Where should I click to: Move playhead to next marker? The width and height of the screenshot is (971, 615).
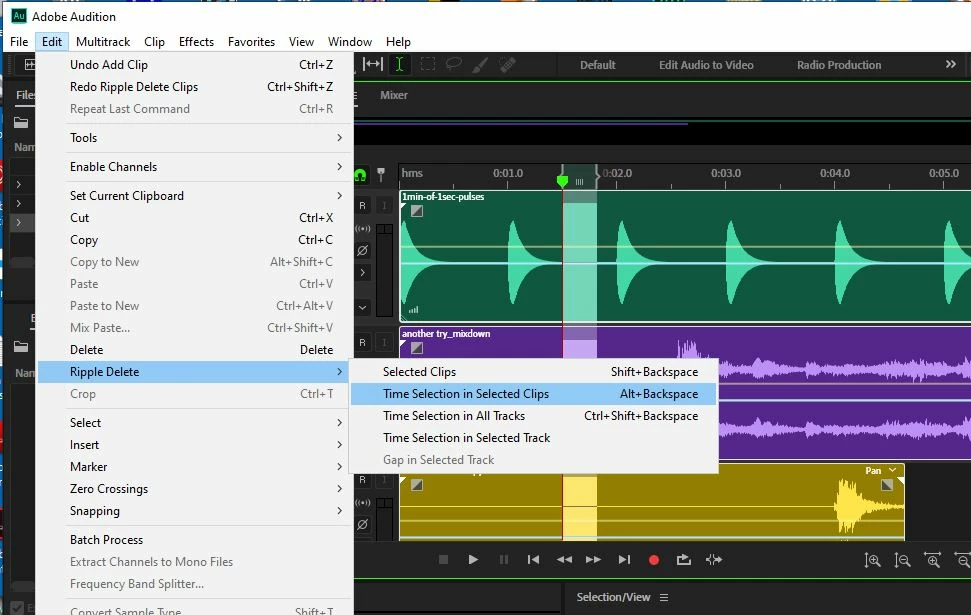coord(624,560)
